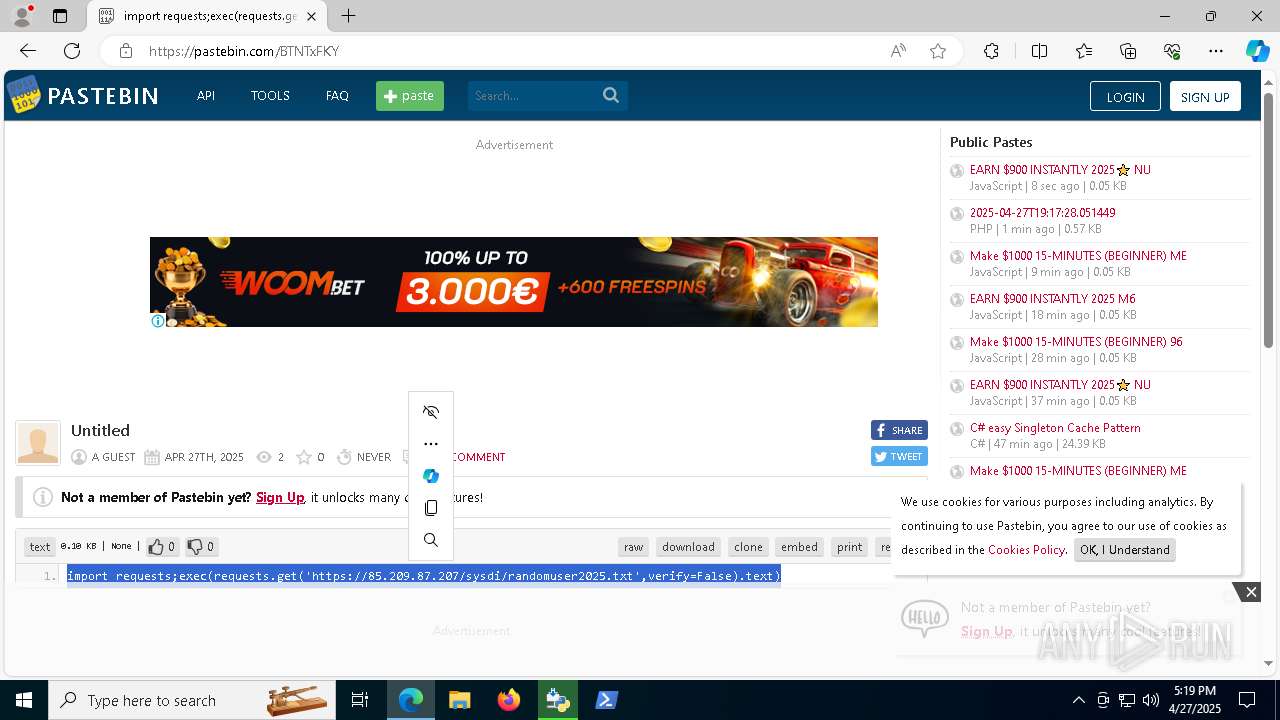The image size is (1280, 720).
Task: Open 'C# easy Singleton Cache Pattern' paste
Action: point(1055,428)
